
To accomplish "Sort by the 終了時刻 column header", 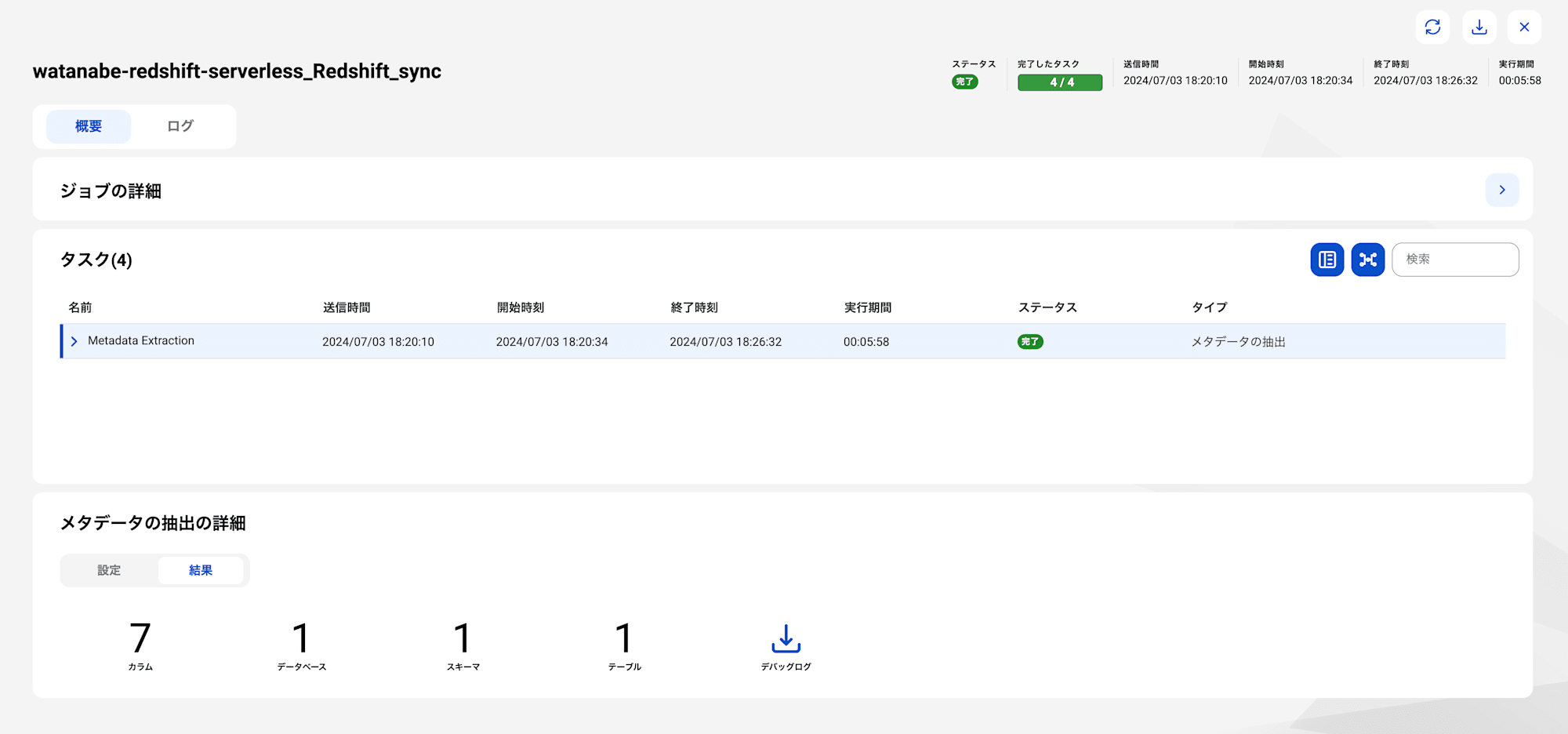I will pyautogui.click(x=695, y=307).
